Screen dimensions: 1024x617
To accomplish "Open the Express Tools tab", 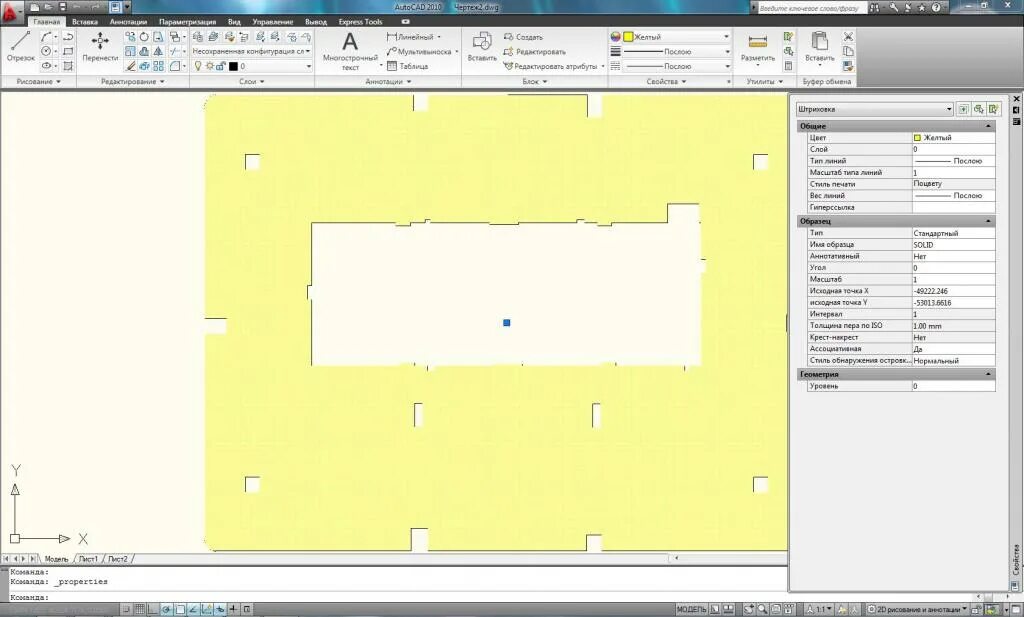I will pos(360,22).
